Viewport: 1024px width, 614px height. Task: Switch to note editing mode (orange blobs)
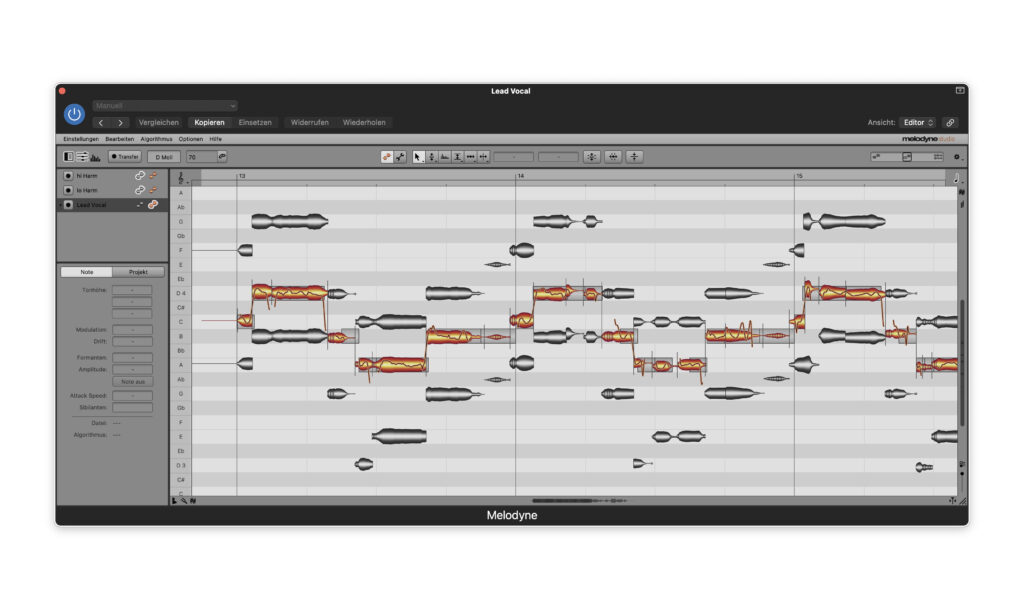point(387,157)
